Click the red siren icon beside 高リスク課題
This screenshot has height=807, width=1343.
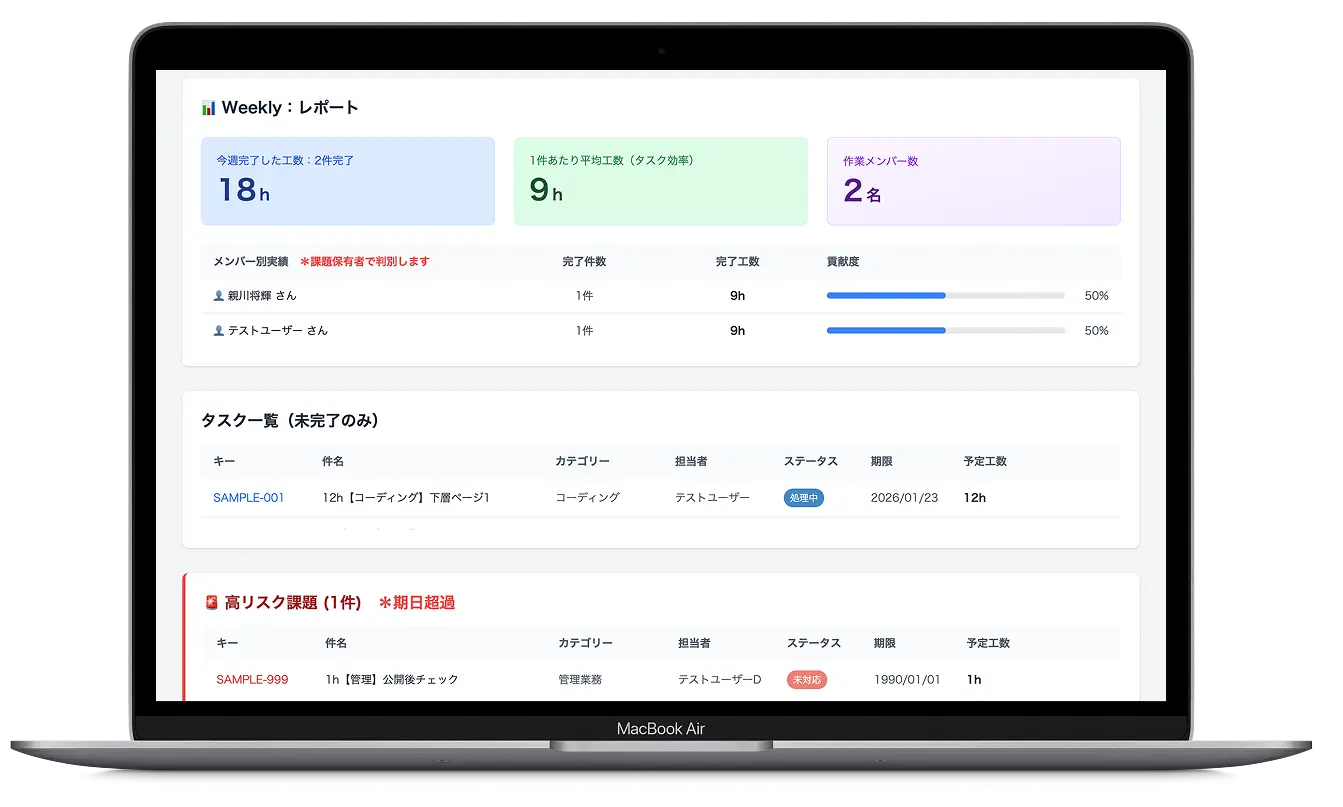point(211,603)
